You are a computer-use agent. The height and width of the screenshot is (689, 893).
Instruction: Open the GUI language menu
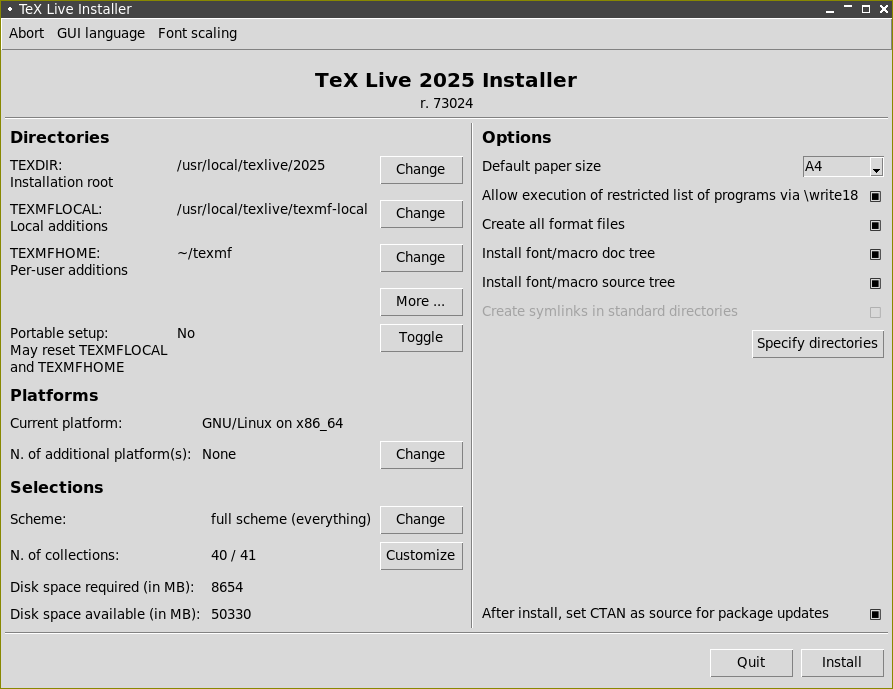coord(101,33)
